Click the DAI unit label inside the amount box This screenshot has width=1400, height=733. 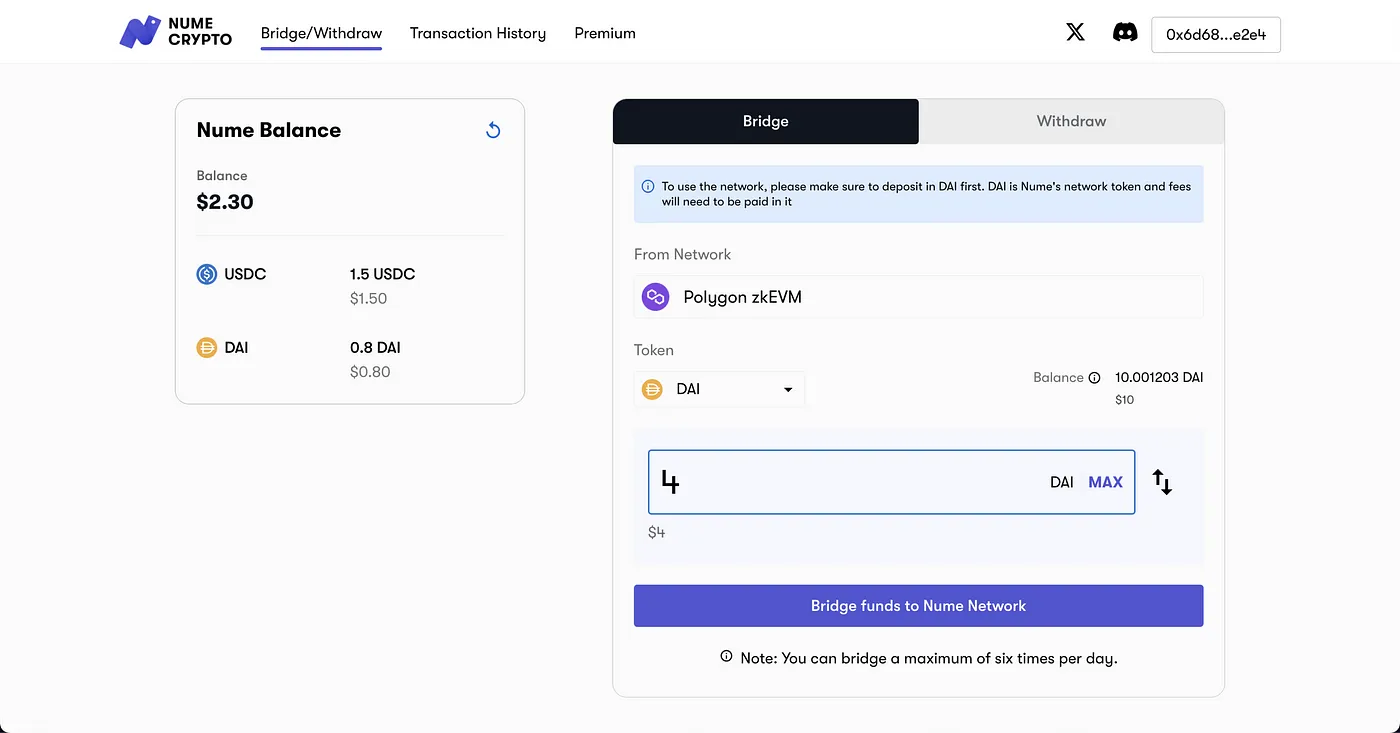(x=1062, y=482)
